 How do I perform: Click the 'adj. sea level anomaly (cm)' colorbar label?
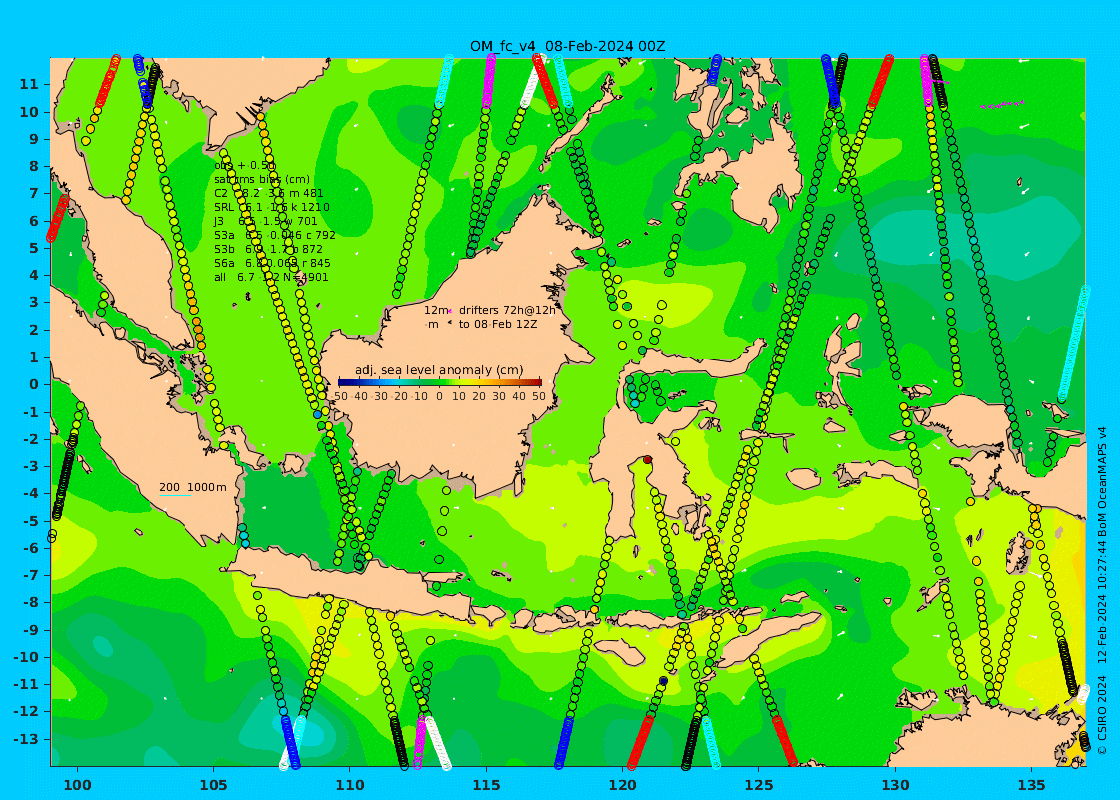click(439, 370)
